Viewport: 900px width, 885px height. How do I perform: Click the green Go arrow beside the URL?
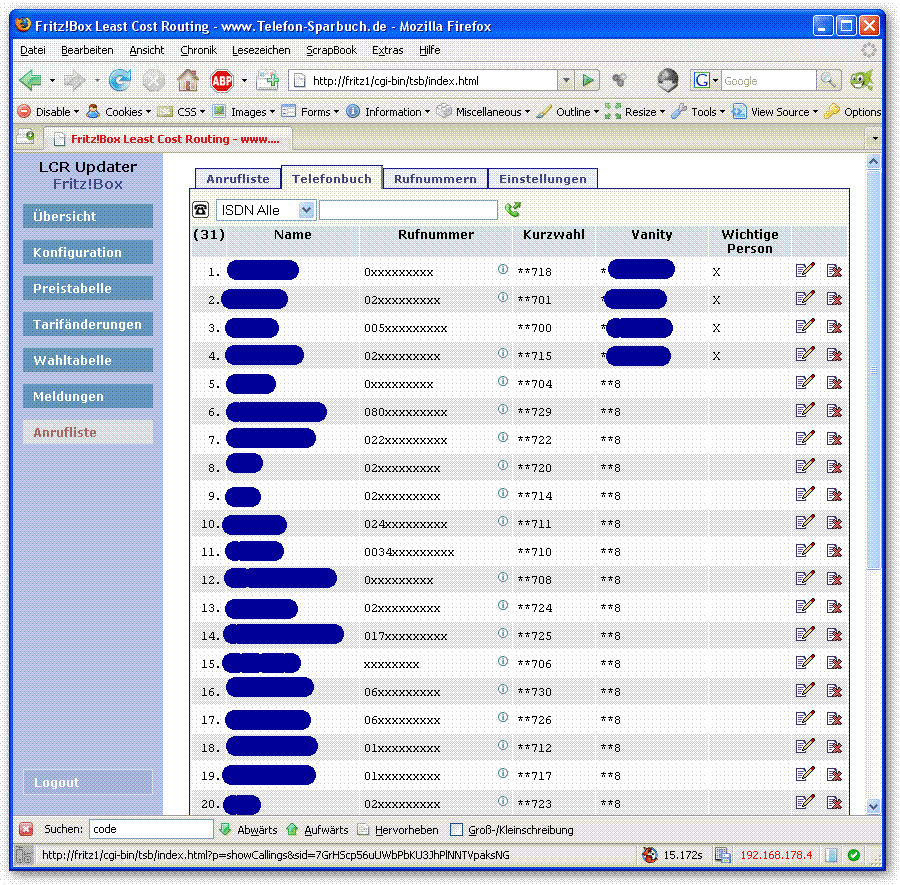coord(588,80)
